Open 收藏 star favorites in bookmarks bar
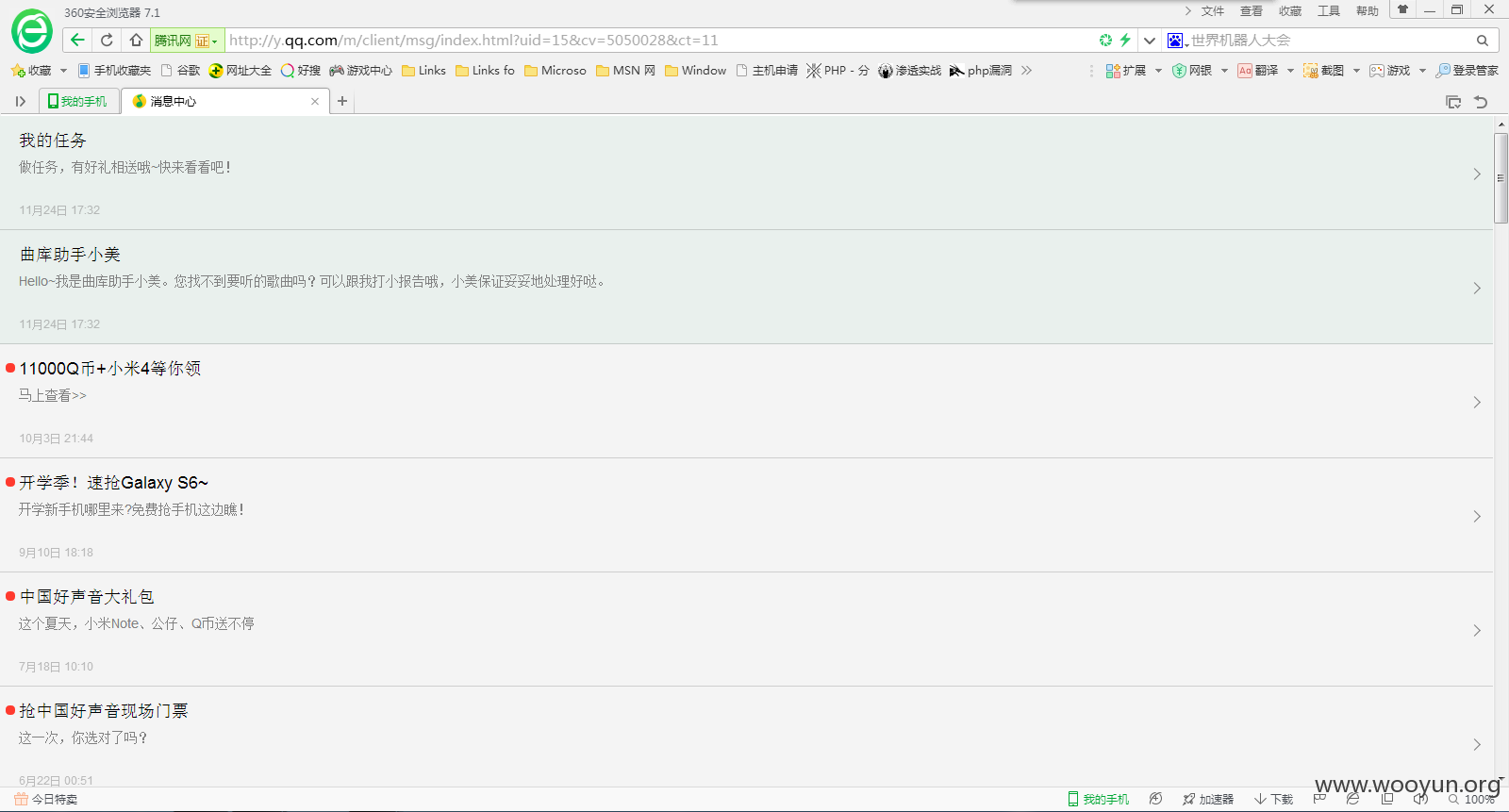The width and height of the screenshot is (1509, 812). point(31,71)
